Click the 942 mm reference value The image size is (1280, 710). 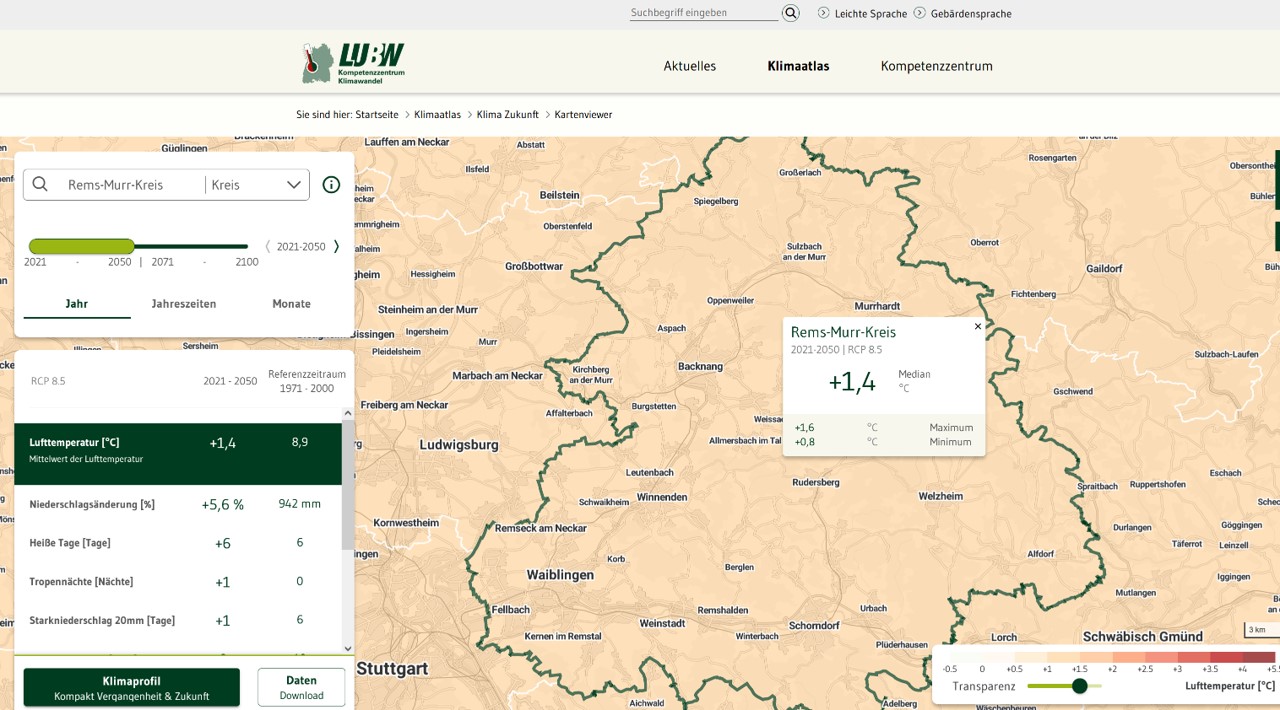click(300, 504)
